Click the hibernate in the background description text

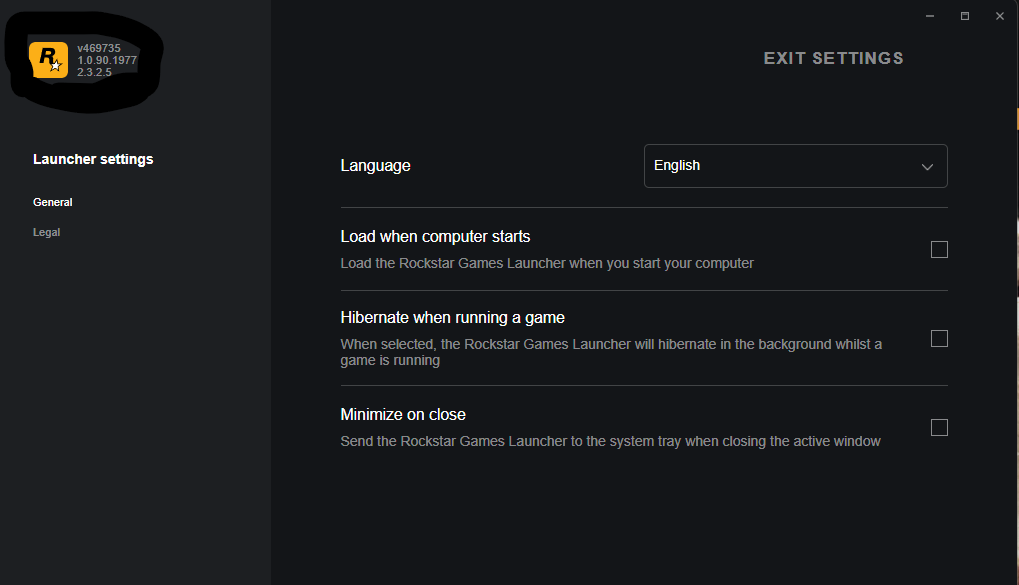point(610,344)
